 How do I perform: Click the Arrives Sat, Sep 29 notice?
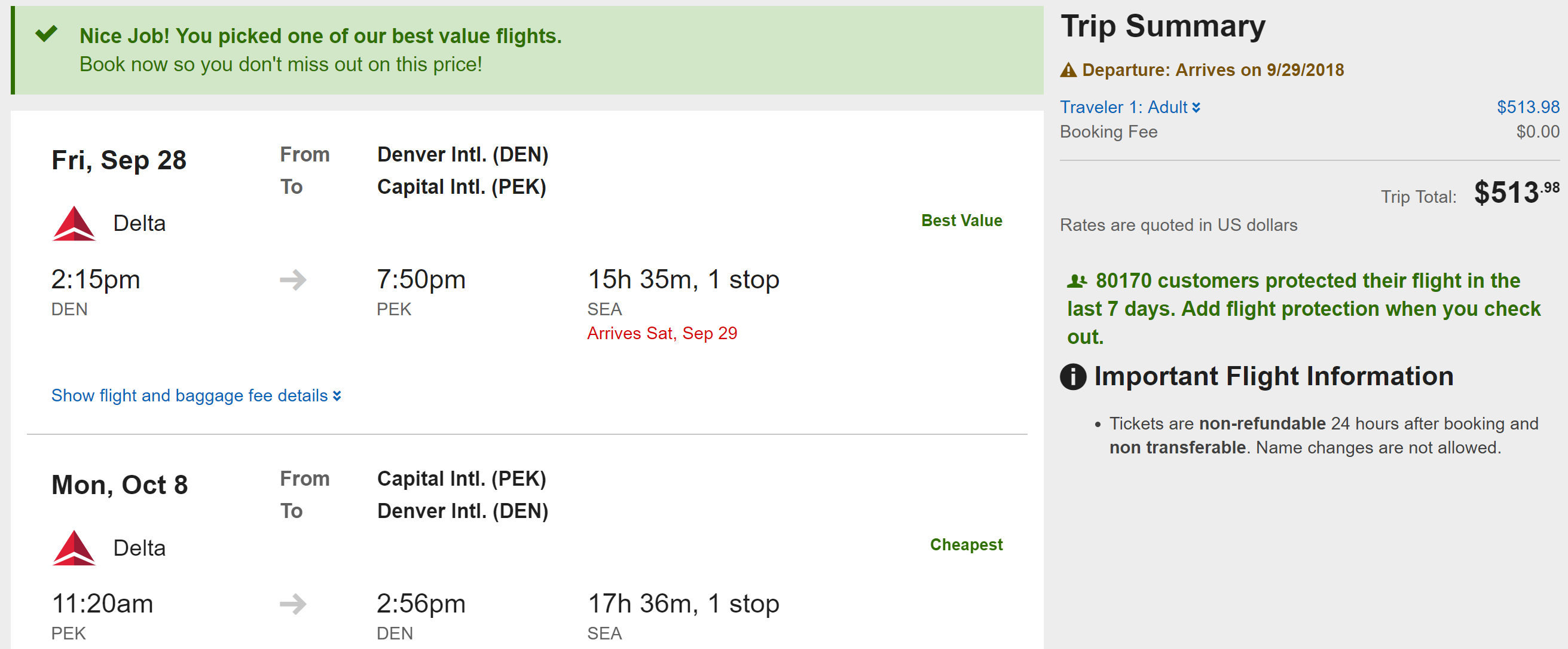(662, 334)
